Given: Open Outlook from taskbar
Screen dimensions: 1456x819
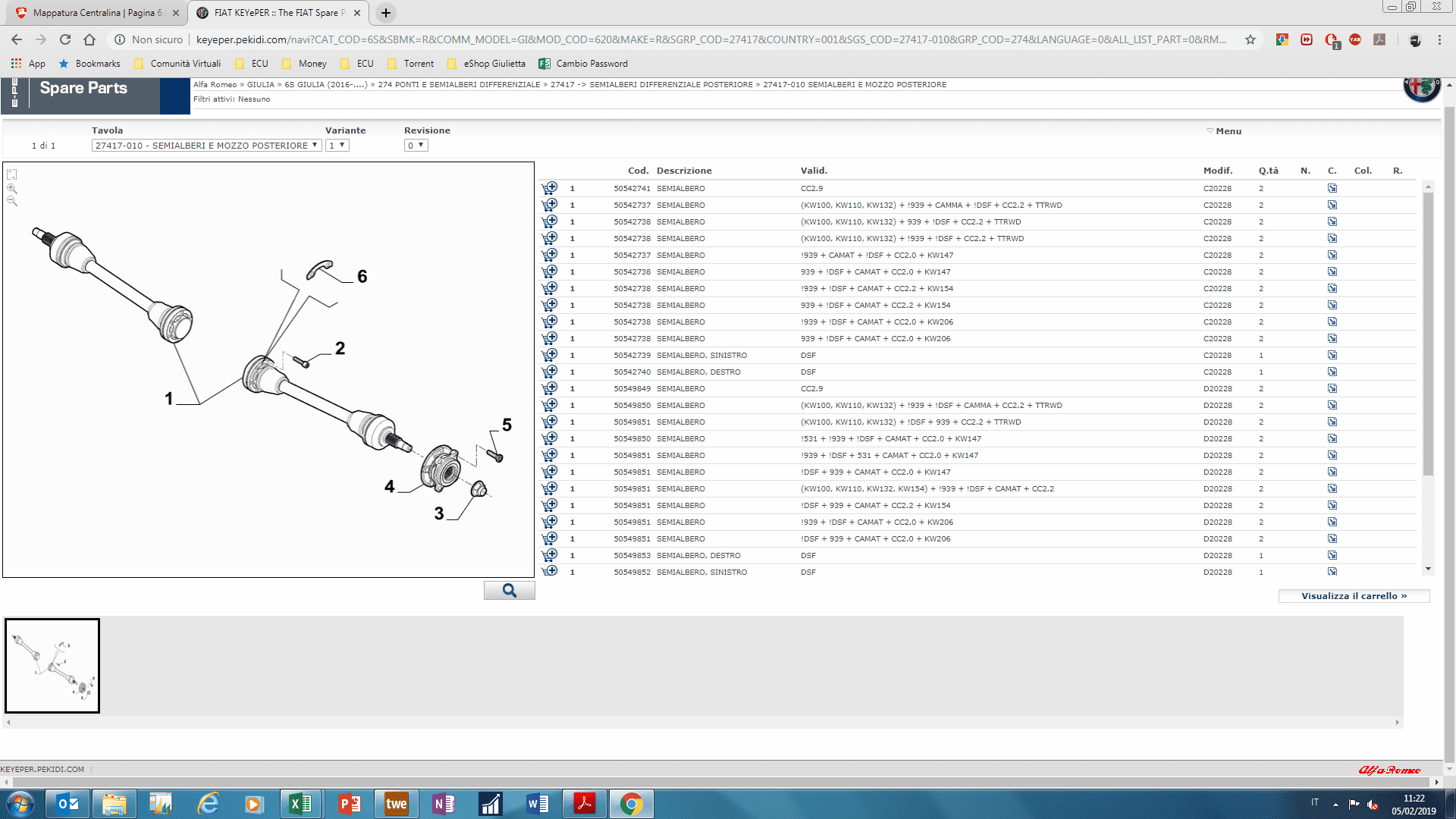Looking at the screenshot, I should tap(68, 804).
